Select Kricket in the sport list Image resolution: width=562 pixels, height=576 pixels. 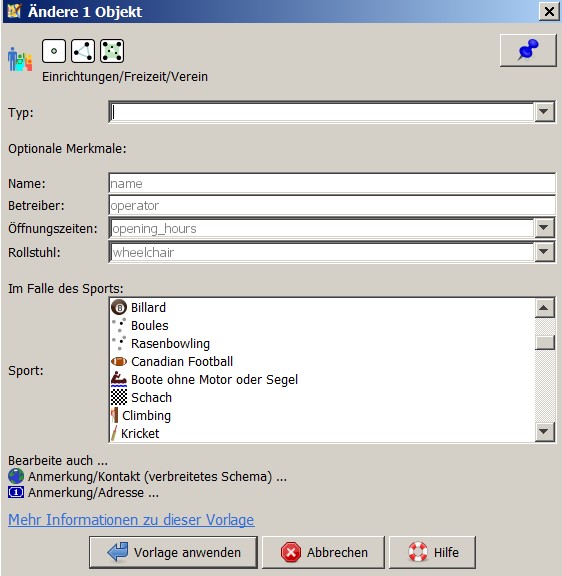[322, 433]
